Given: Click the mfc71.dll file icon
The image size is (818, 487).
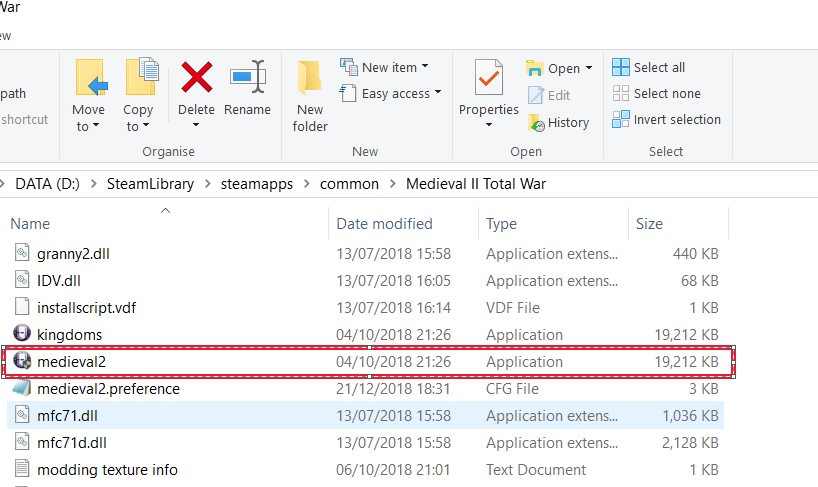Looking at the screenshot, I should 22,415.
